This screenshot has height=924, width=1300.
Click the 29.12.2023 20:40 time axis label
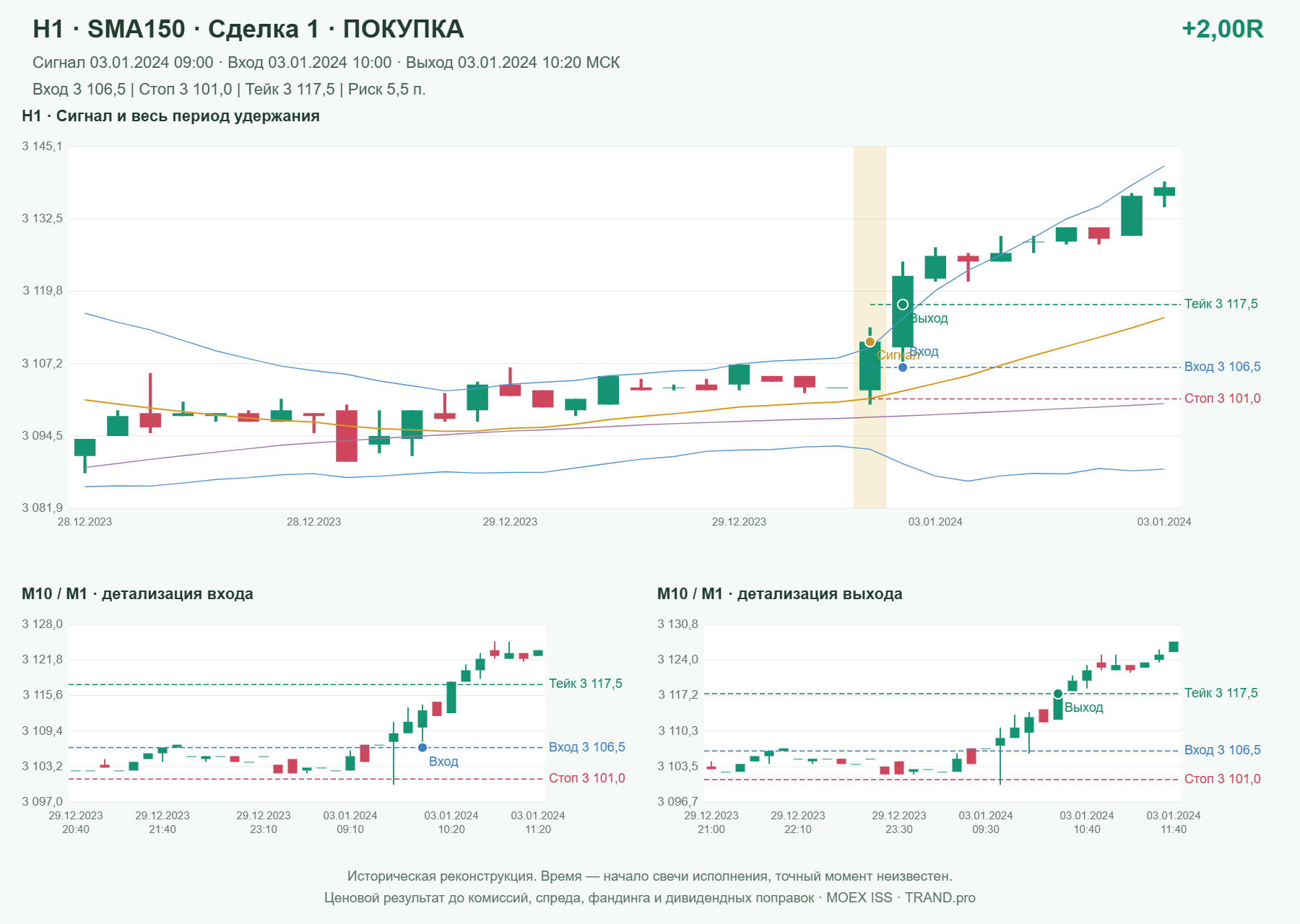pos(76,822)
